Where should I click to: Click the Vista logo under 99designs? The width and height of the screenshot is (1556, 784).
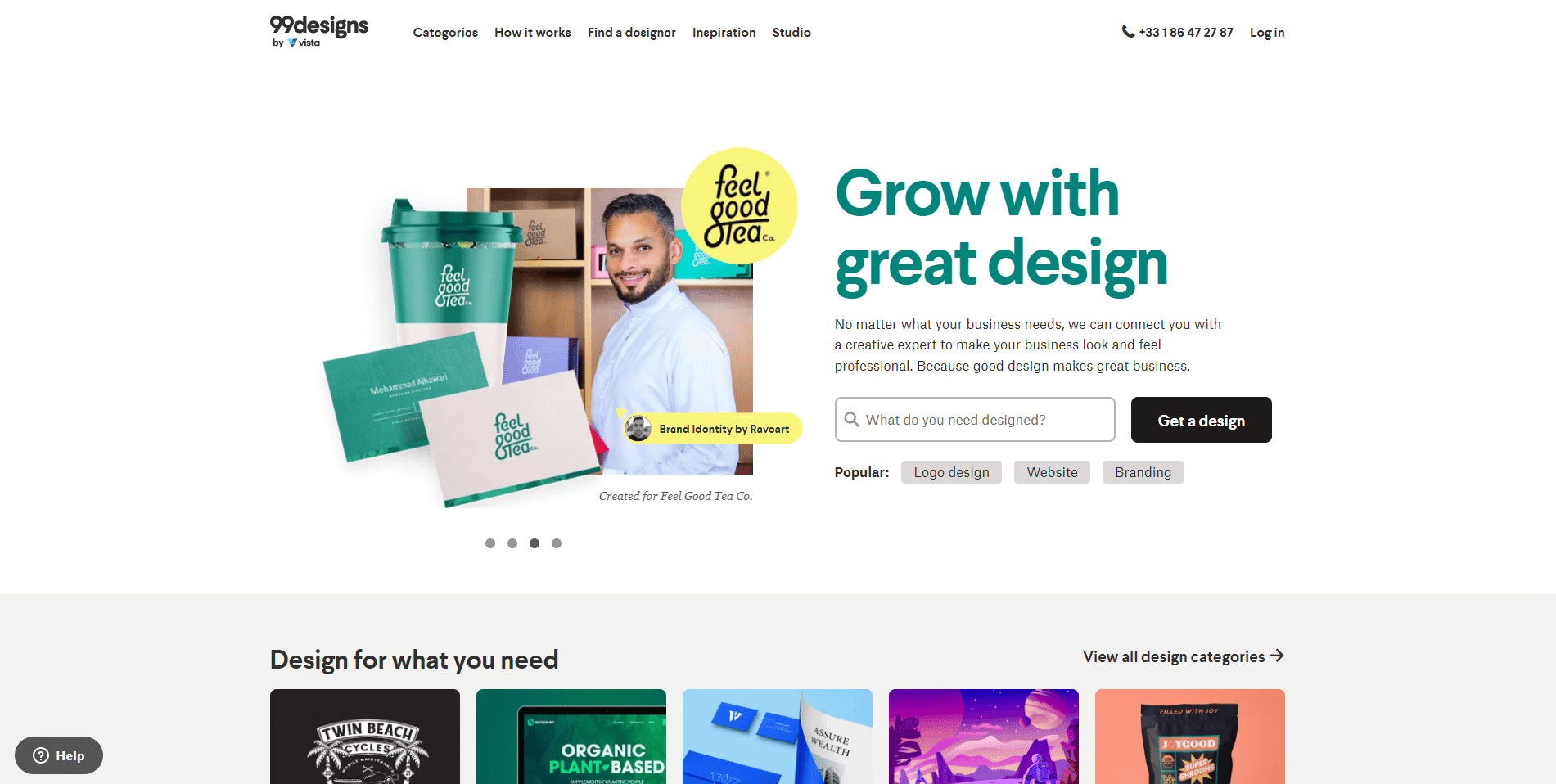pos(304,43)
